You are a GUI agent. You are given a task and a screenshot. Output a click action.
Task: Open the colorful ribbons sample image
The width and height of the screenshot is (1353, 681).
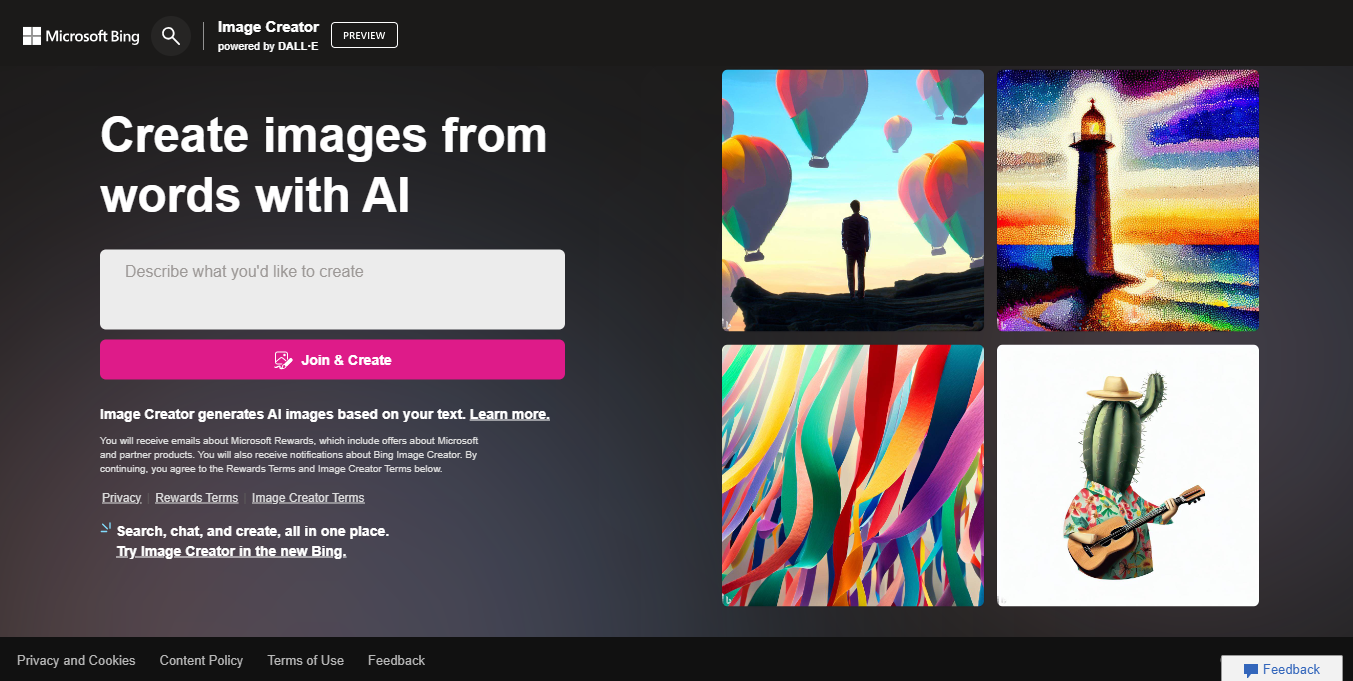point(853,475)
